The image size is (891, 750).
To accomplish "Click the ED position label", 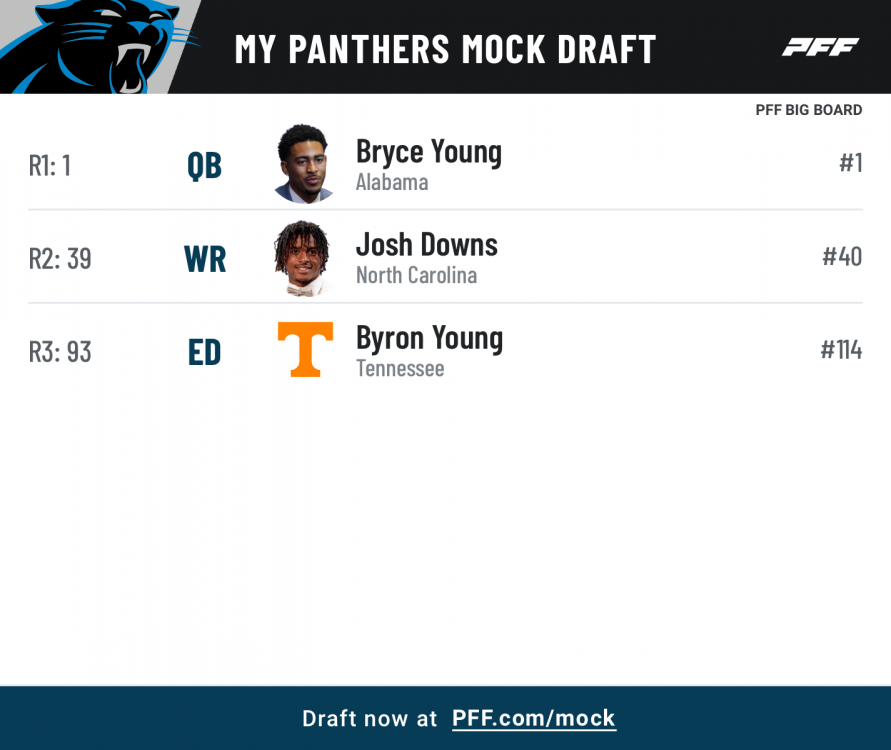I will click(204, 352).
